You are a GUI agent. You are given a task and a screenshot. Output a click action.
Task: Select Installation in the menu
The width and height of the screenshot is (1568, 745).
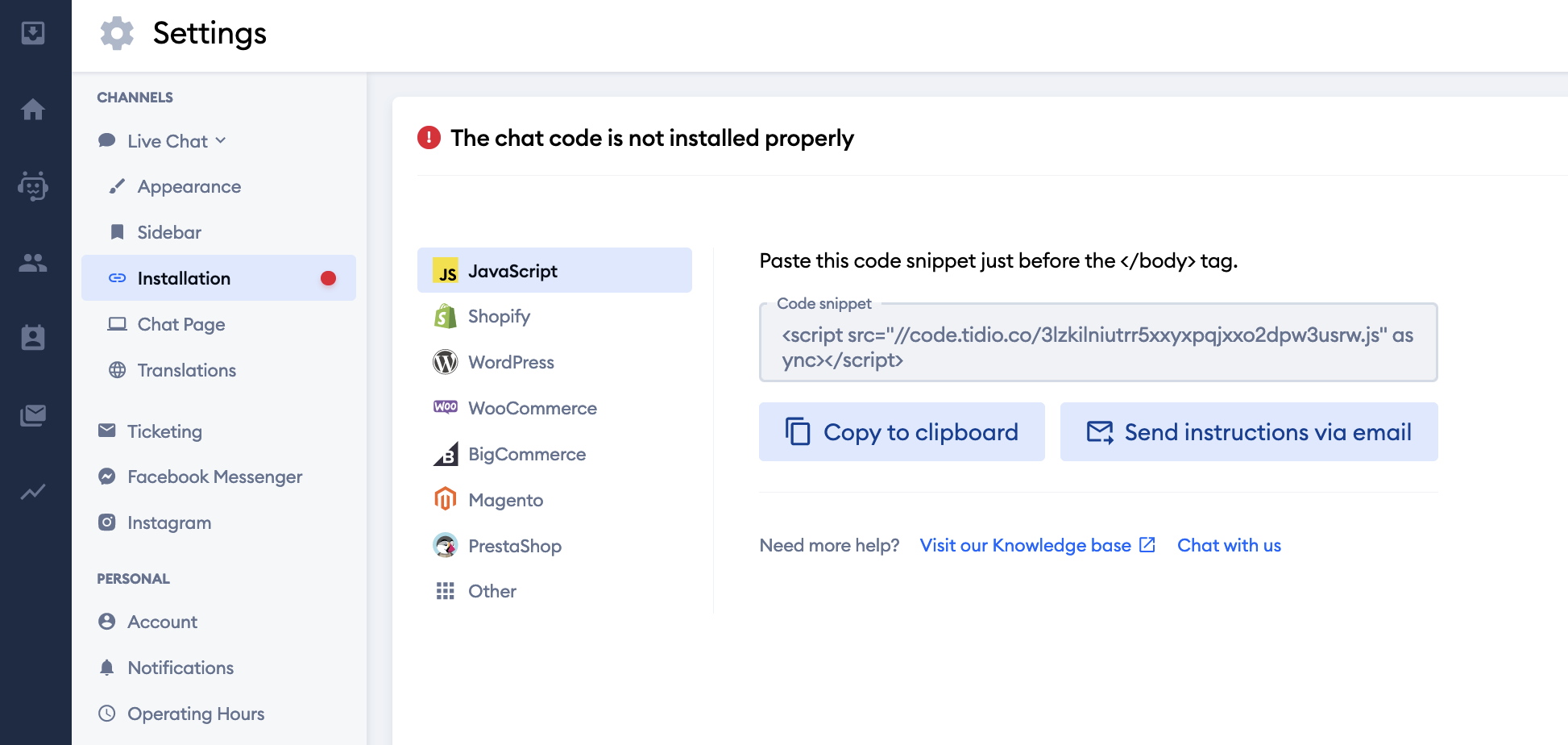[218, 278]
